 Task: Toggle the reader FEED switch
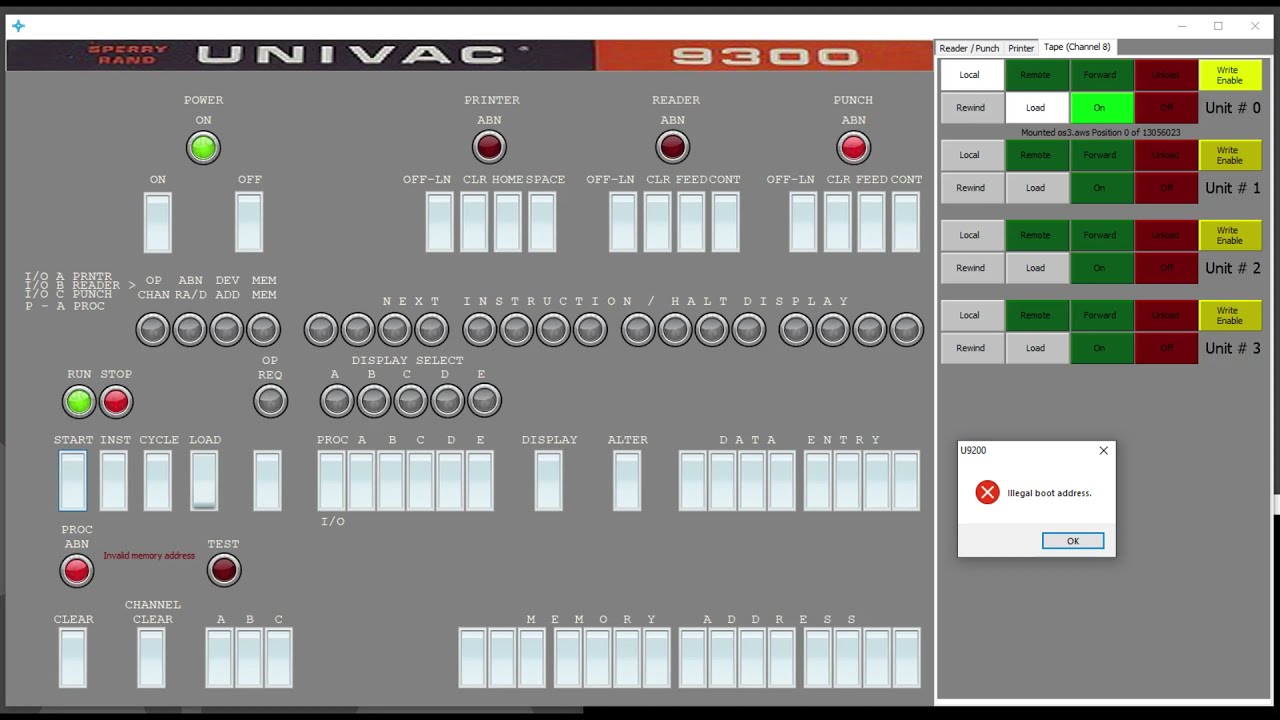click(x=691, y=222)
